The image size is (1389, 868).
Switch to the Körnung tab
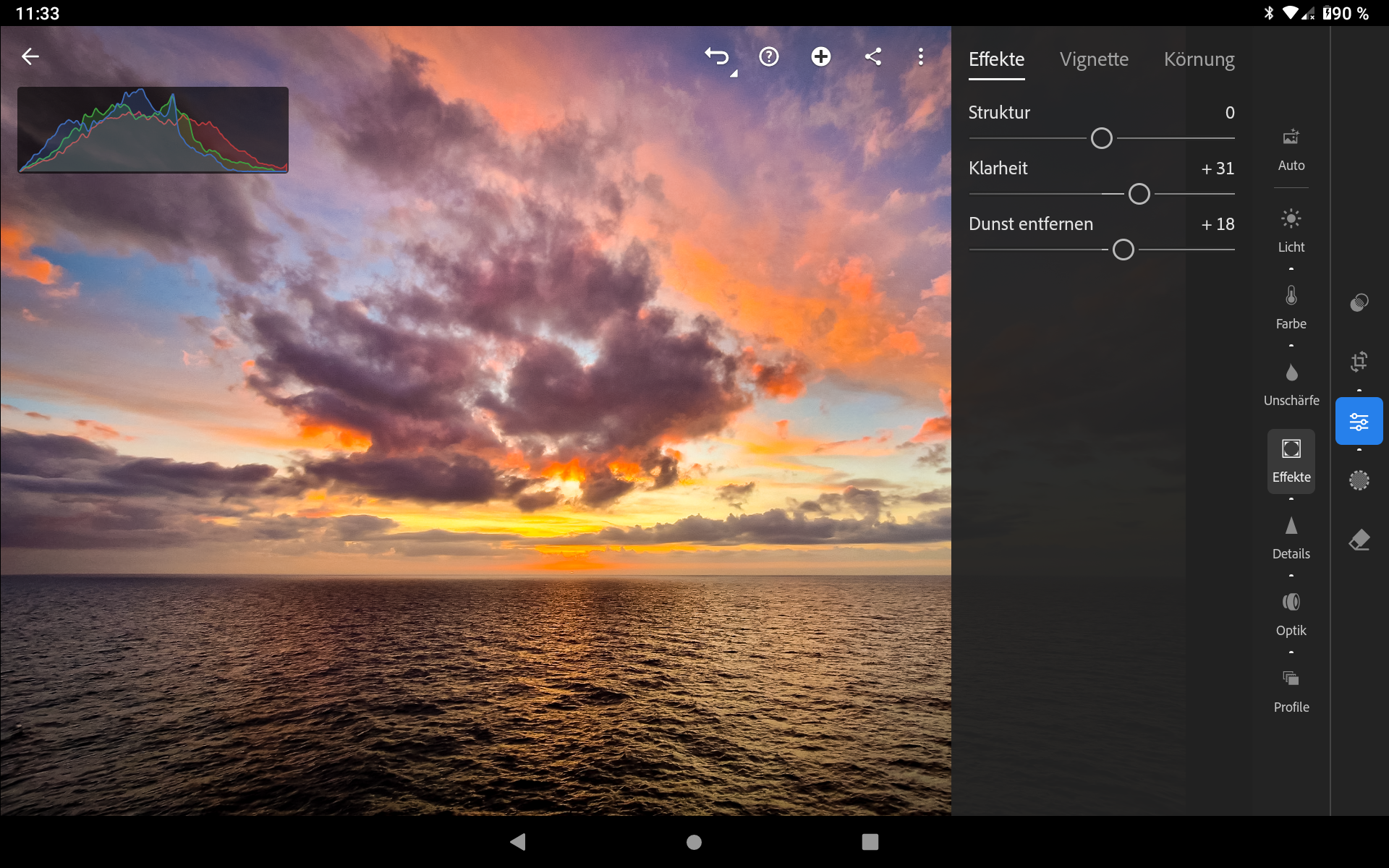pyautogui.click(x=1199, y=59)
